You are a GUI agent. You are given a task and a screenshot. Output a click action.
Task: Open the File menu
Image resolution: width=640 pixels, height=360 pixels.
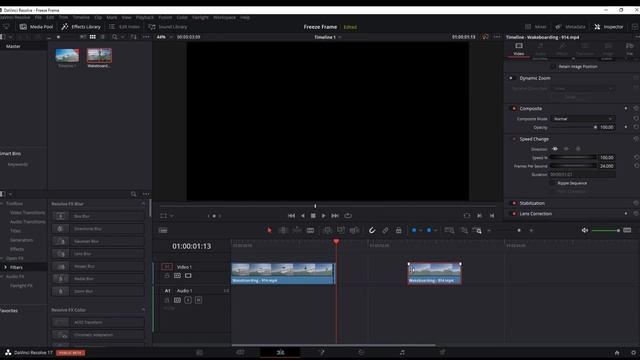[38, 18]
